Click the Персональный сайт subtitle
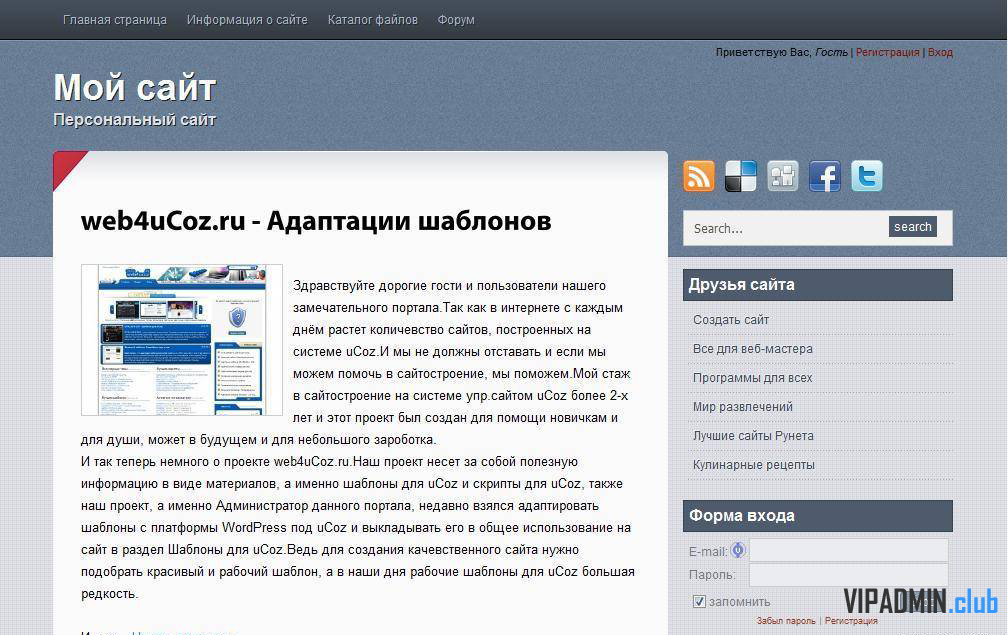This screenshot has width=1008, height=635. tap(135, 120)
